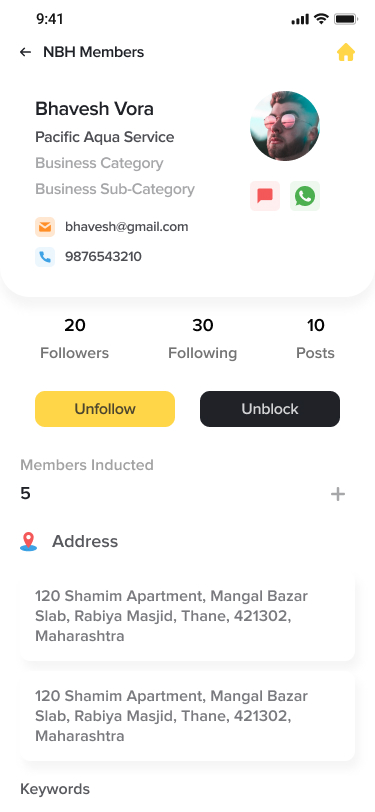
Task: Tap the blue phone call icon
Action: click(45, 257)
